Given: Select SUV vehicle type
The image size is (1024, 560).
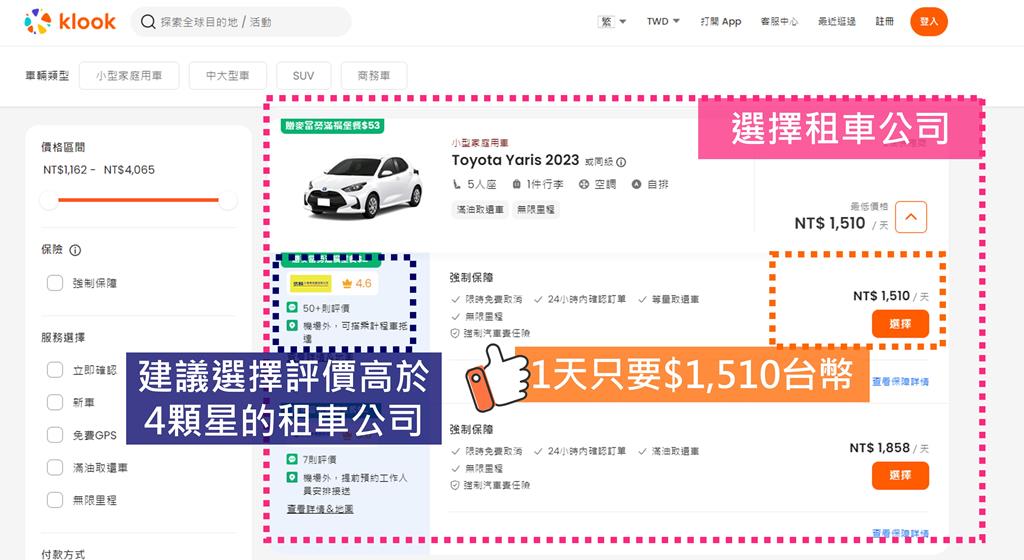Looking at the screenshot, I should click(304, 76).
